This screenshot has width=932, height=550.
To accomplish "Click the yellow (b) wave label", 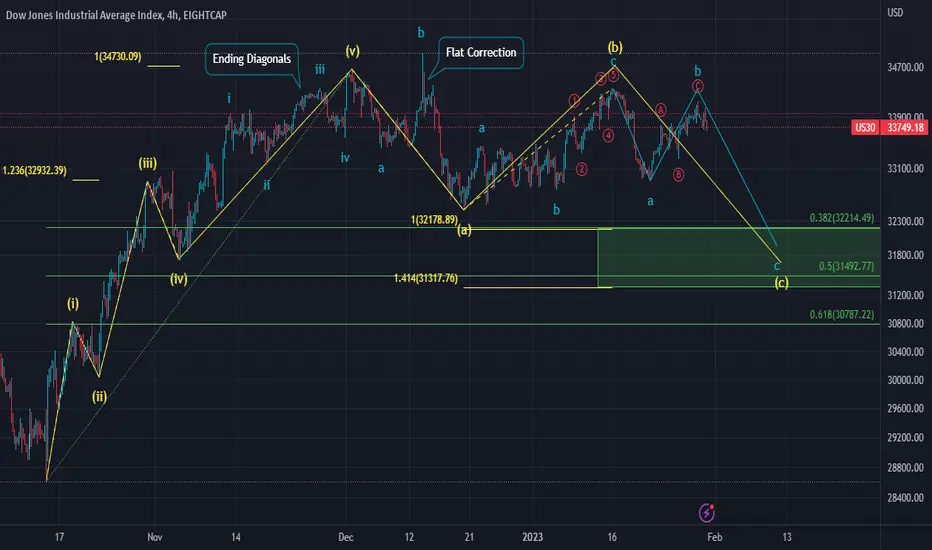I will point(615,47).
